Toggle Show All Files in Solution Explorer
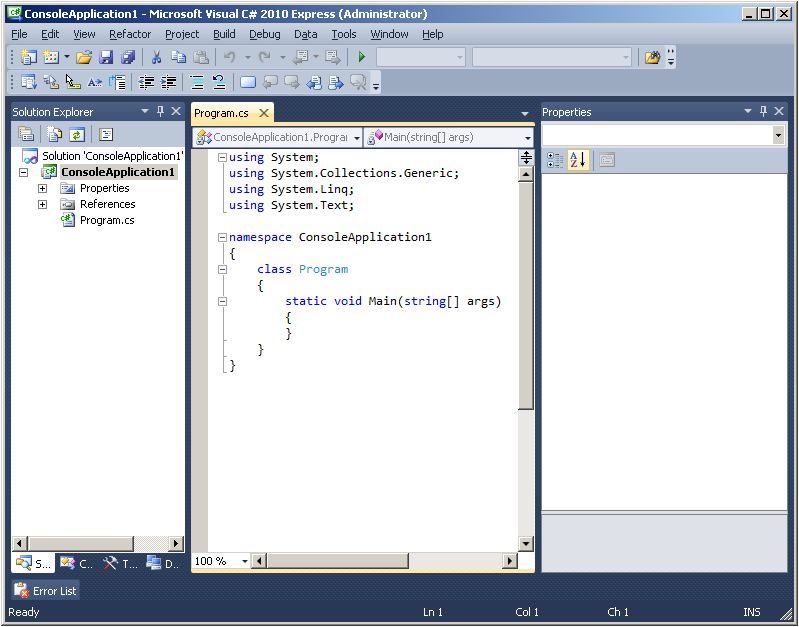799x627 pixels. pyautogui.click(x=54, y=135)
